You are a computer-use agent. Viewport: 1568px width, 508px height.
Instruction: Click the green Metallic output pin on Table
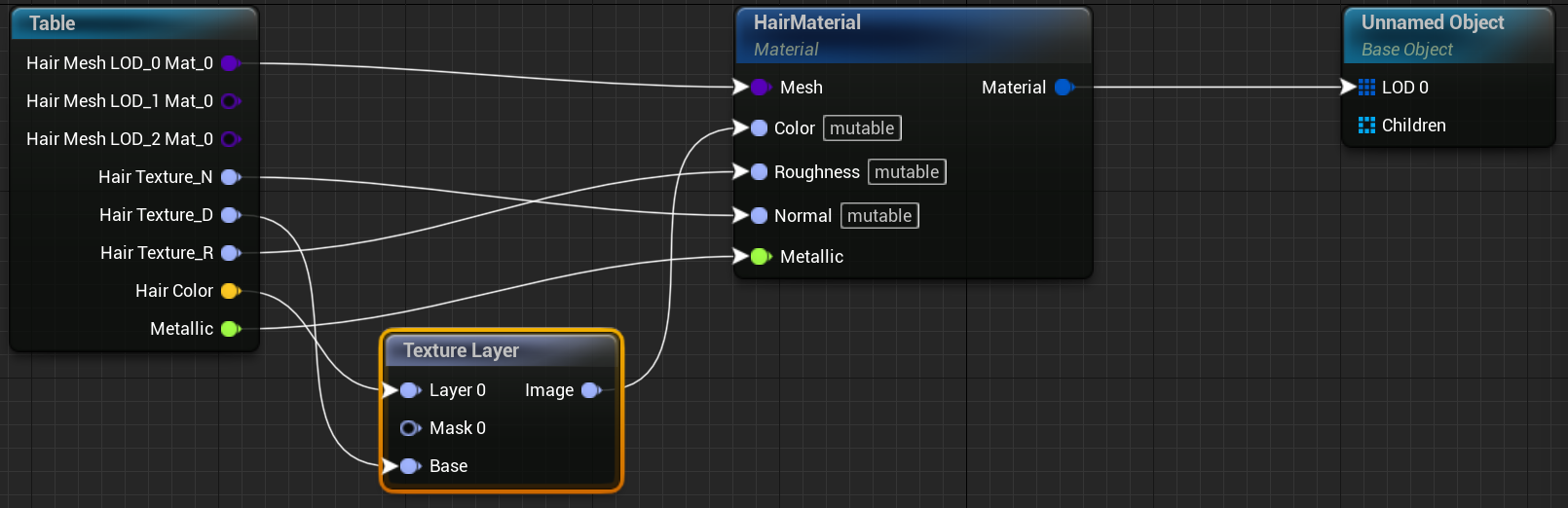click(231, 329)
